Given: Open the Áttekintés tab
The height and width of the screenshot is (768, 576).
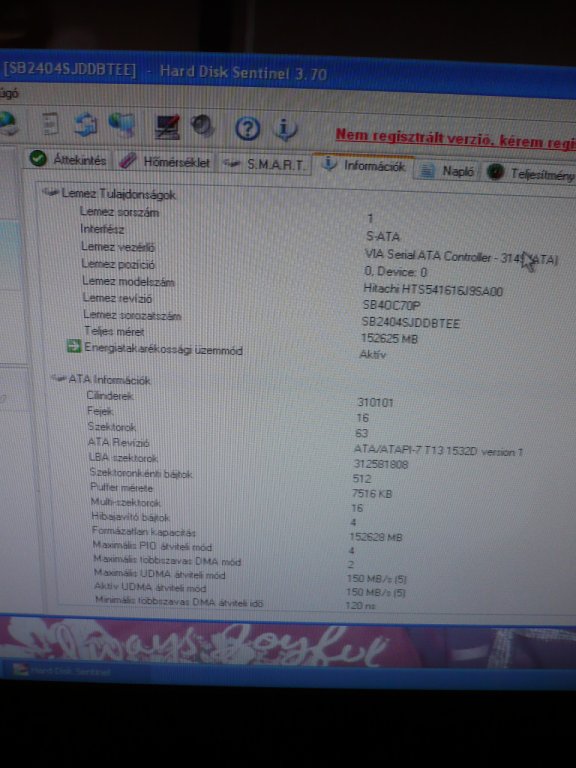Looking at the screenshot, I should (x=69, y=159).
